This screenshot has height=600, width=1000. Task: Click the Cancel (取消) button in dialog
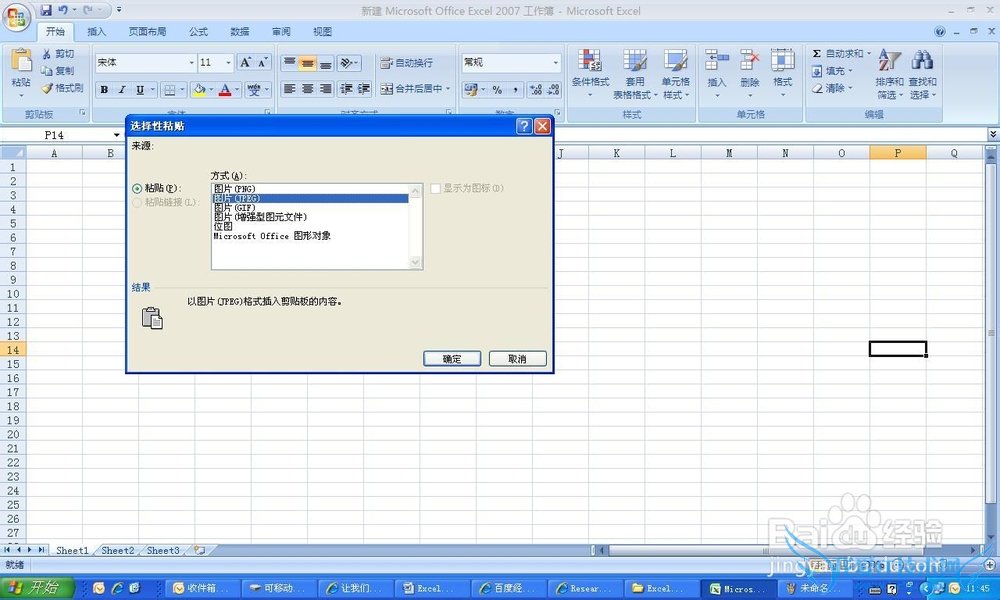(517, 359)
